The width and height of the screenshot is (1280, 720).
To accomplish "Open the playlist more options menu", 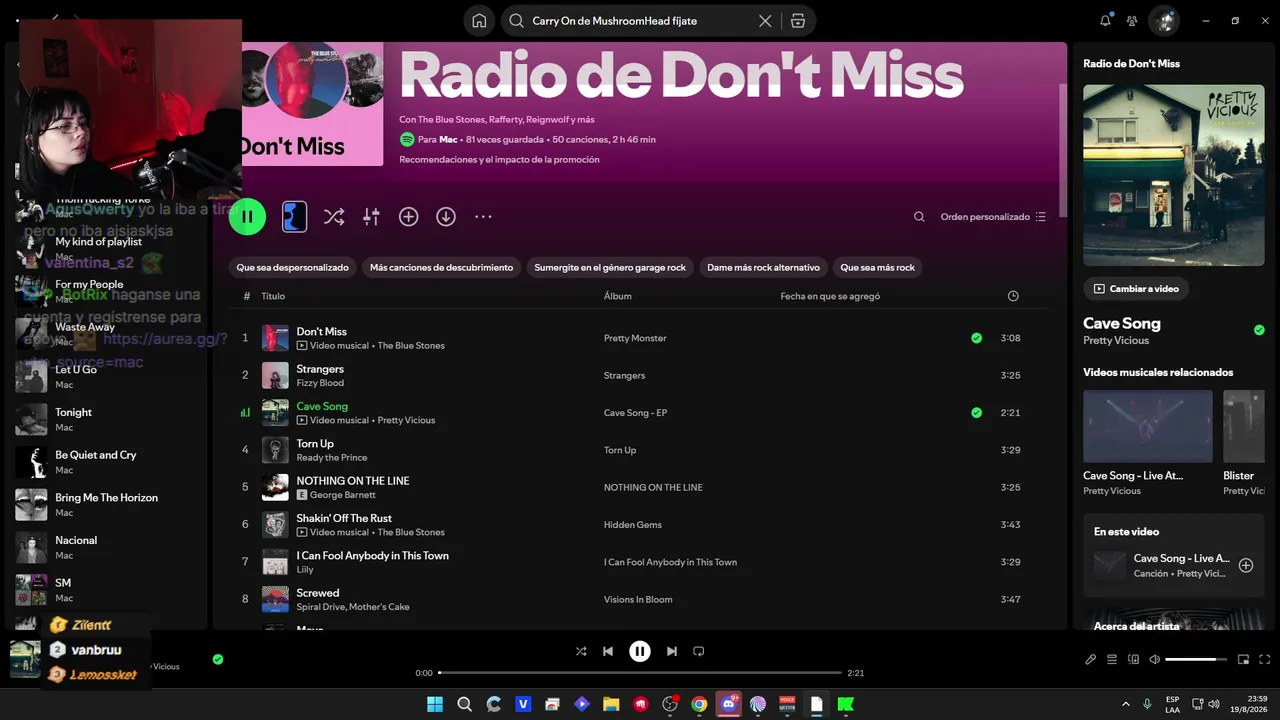I will pyautogui.click(x=483, y=216).
